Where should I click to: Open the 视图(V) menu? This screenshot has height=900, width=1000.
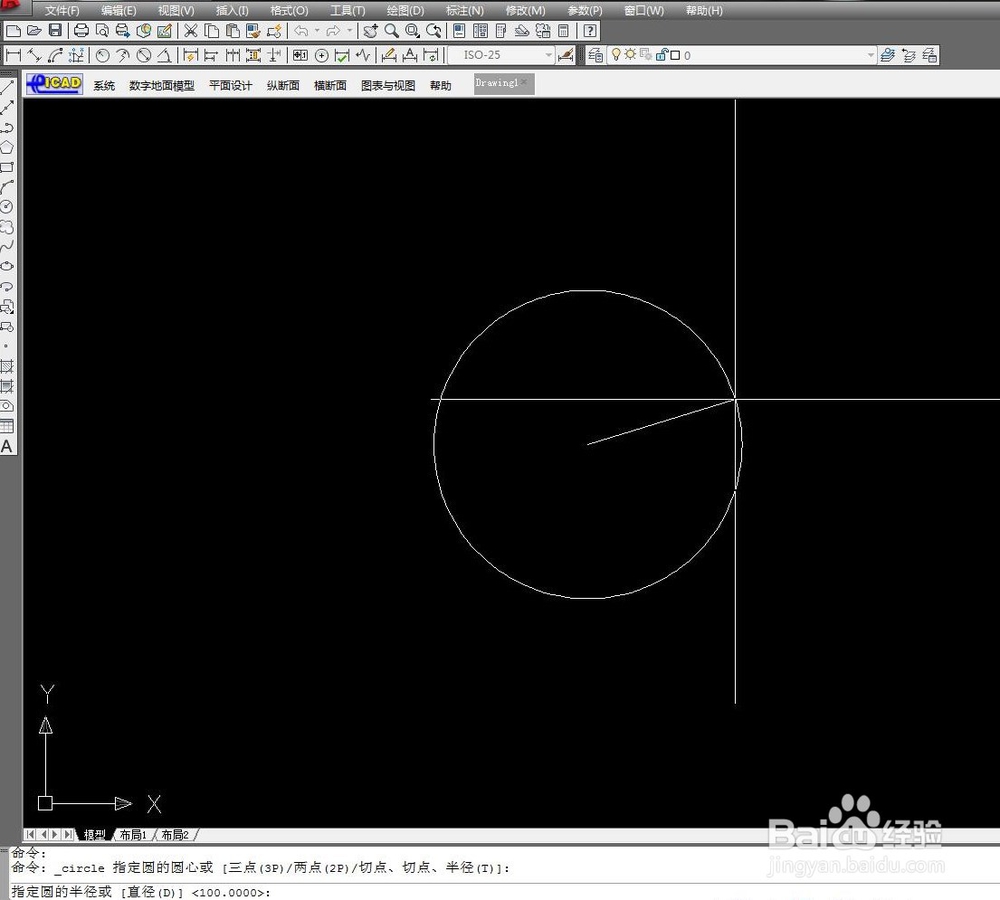pyautogui.click(x=176, y=11)
